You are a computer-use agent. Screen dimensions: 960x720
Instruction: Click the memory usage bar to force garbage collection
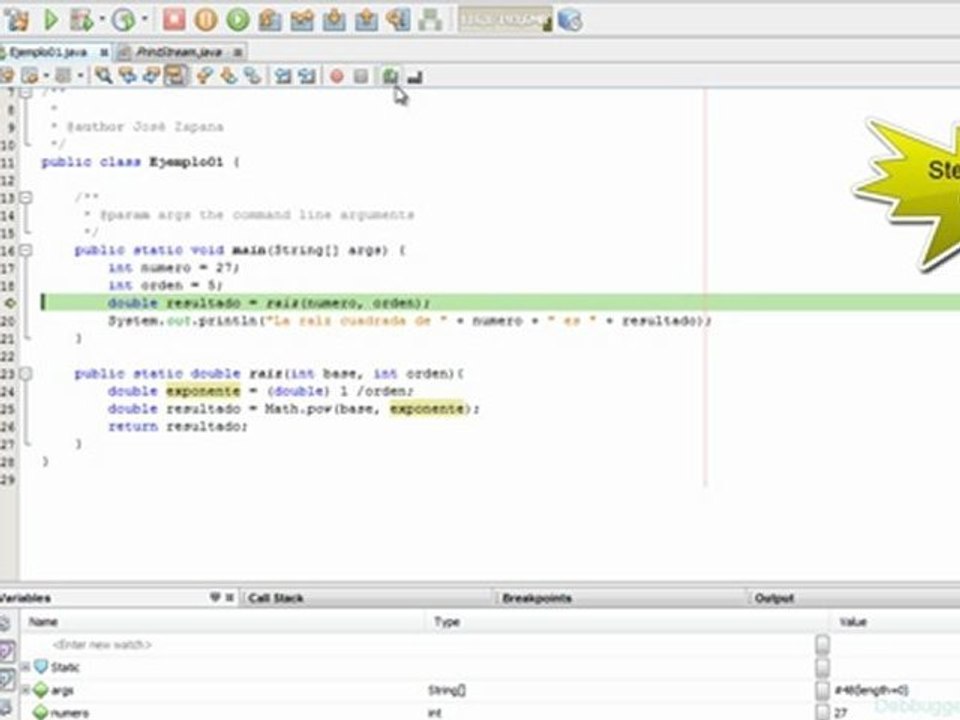(x=505, y=20)
